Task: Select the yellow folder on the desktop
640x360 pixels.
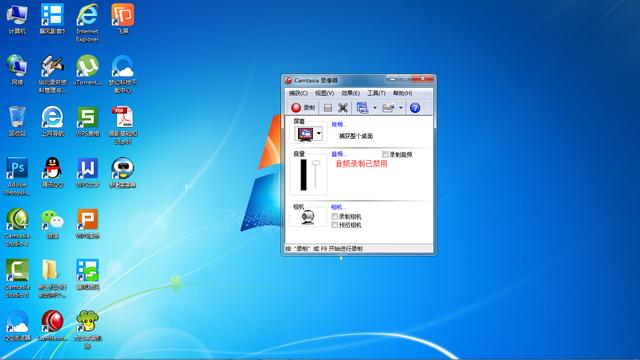Action: coord(52,278)
